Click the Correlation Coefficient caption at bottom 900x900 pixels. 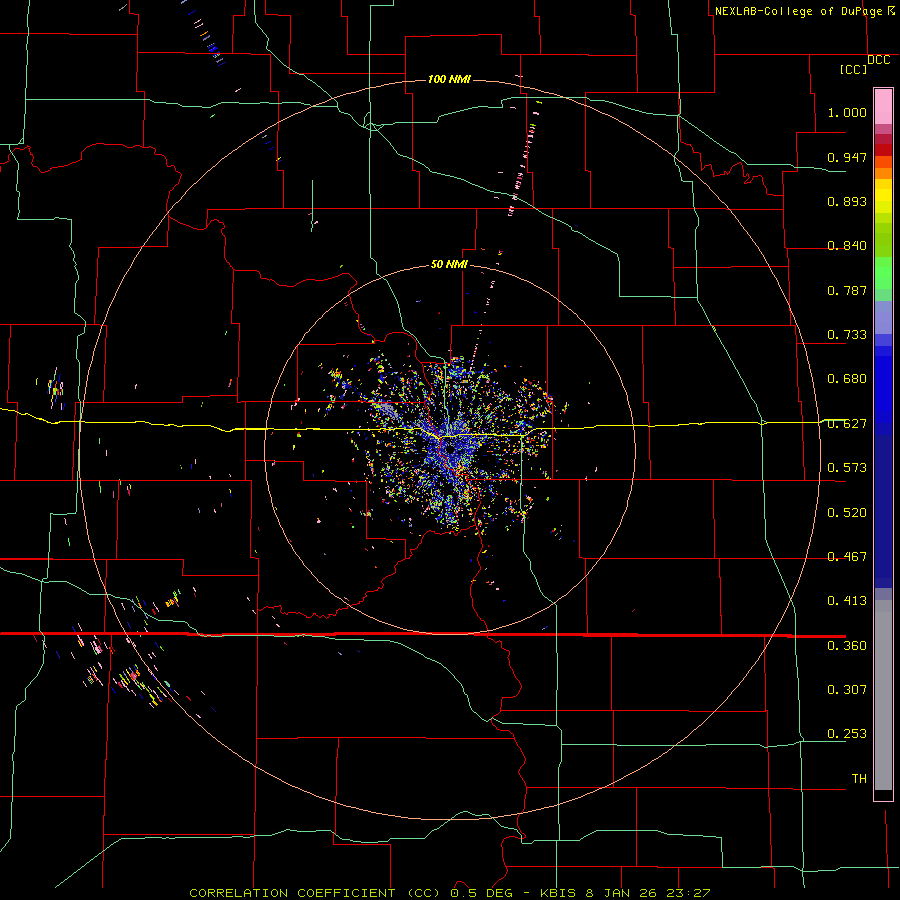(x=450, y=893)
